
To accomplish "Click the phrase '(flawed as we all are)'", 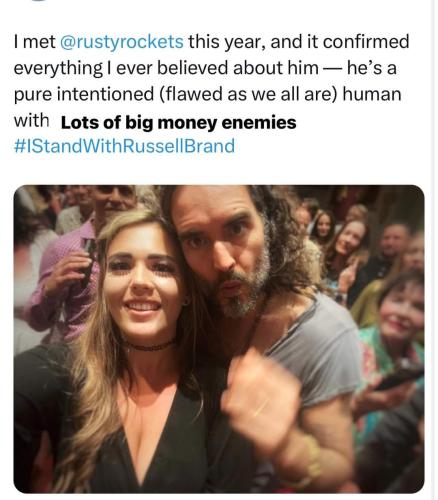I will coord(249,94).
